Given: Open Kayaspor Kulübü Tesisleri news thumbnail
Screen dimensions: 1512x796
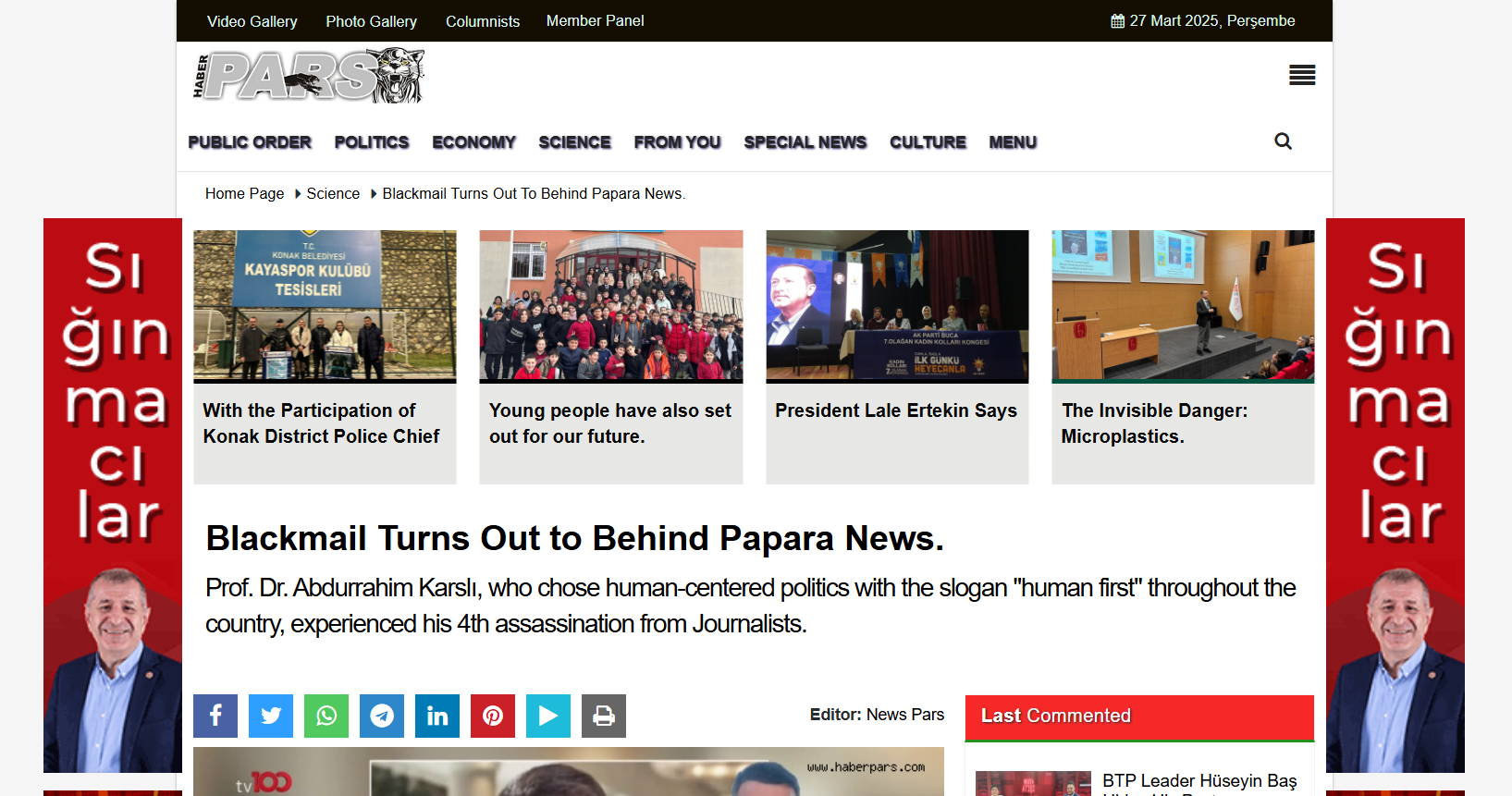Looking at the screenshot, I should (325, 305).
